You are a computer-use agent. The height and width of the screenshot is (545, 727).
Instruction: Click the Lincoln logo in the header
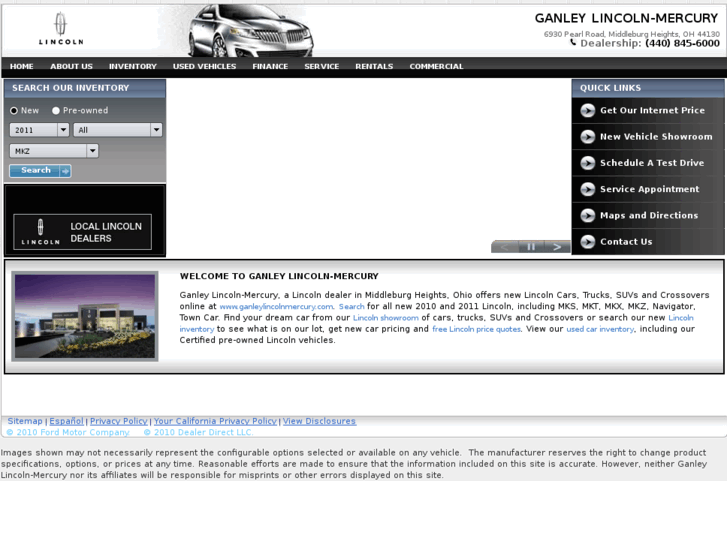(x=61, y=29)
